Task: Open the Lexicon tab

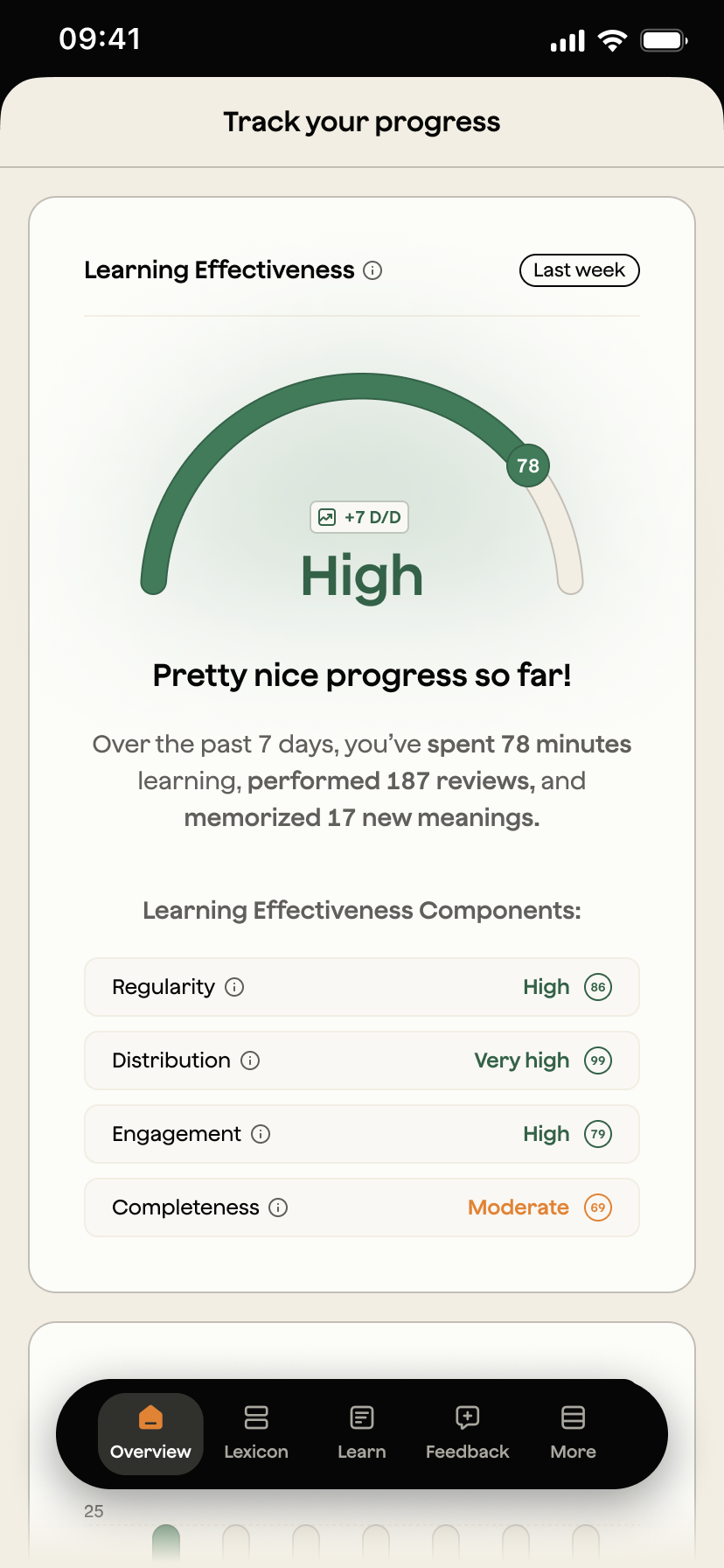Action: coord(256,1433)
